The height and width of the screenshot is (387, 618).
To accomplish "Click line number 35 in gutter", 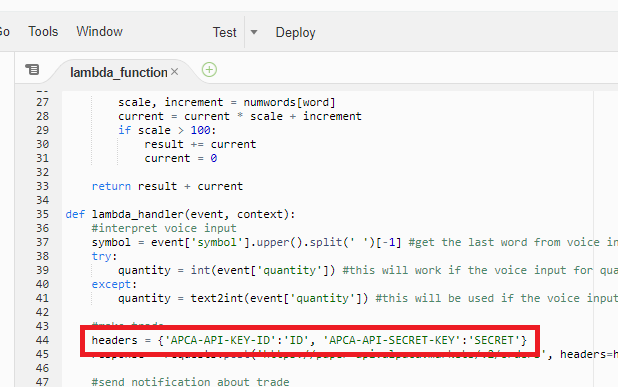I will [43, 214].
